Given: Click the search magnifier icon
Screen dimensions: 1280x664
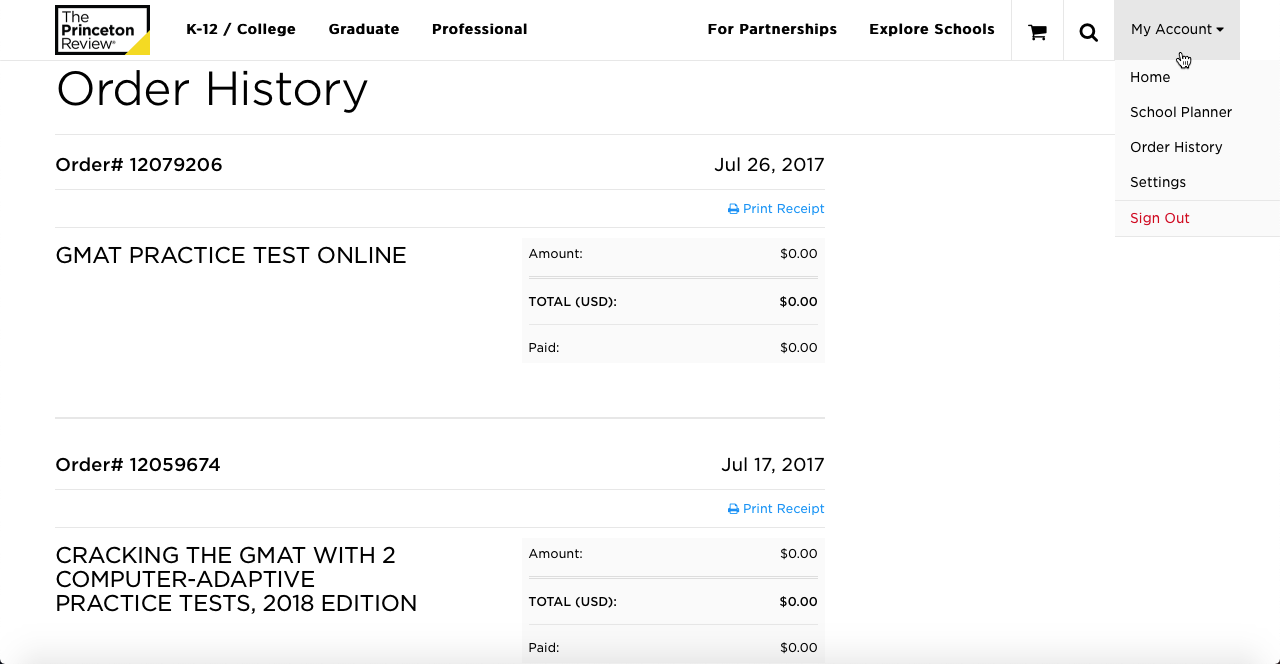Looking at the screenshot, I should tap(1089, 32).
